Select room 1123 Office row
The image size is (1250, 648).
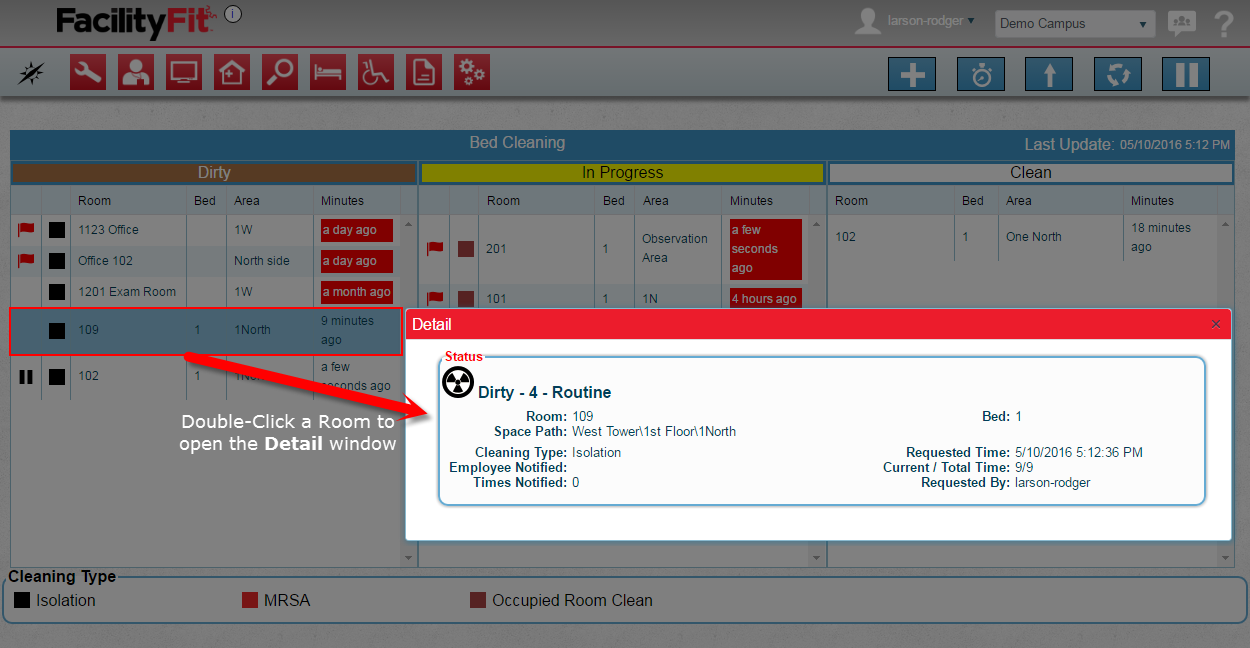click(109, 230)
